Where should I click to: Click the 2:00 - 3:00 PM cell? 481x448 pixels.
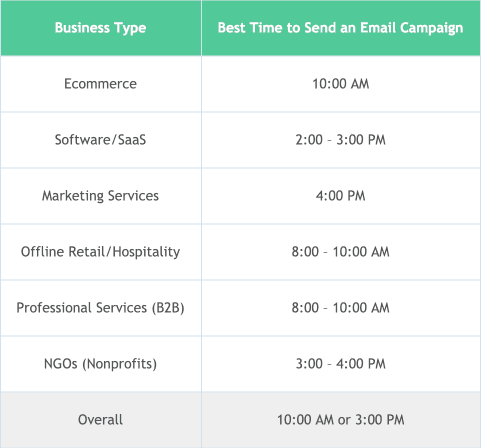[x=341, y=140]
